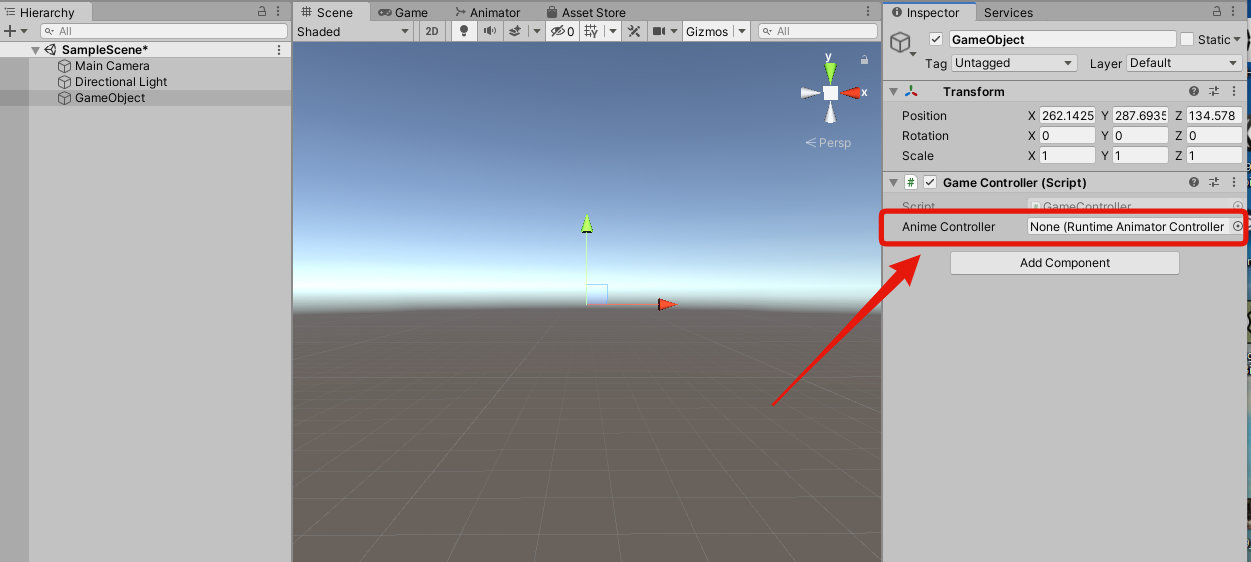Disable Game Controller script checkbox
Image resolution: width=1251 pixels, height=562 pixels.
coord(930,182)
